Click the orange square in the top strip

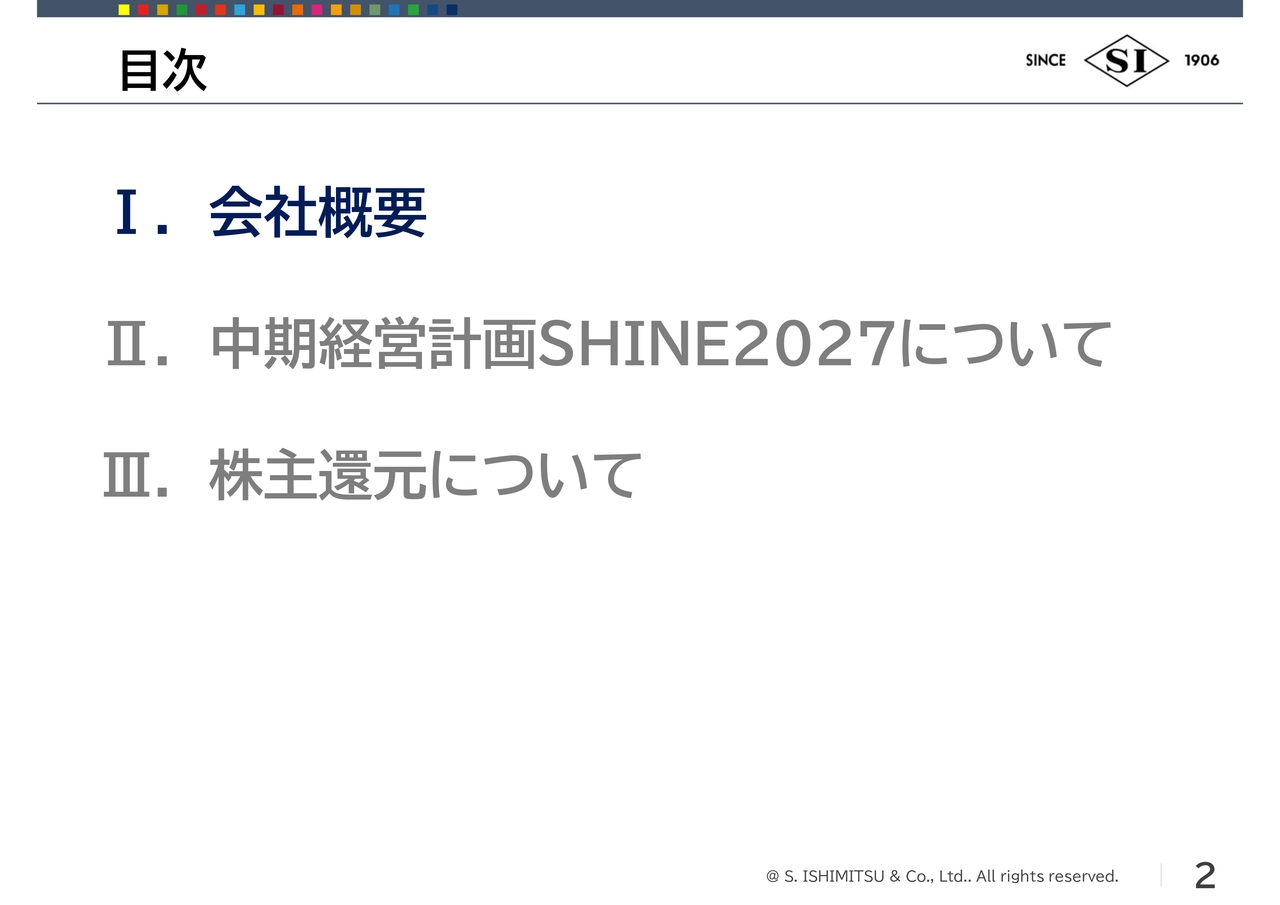pos(297,10)
